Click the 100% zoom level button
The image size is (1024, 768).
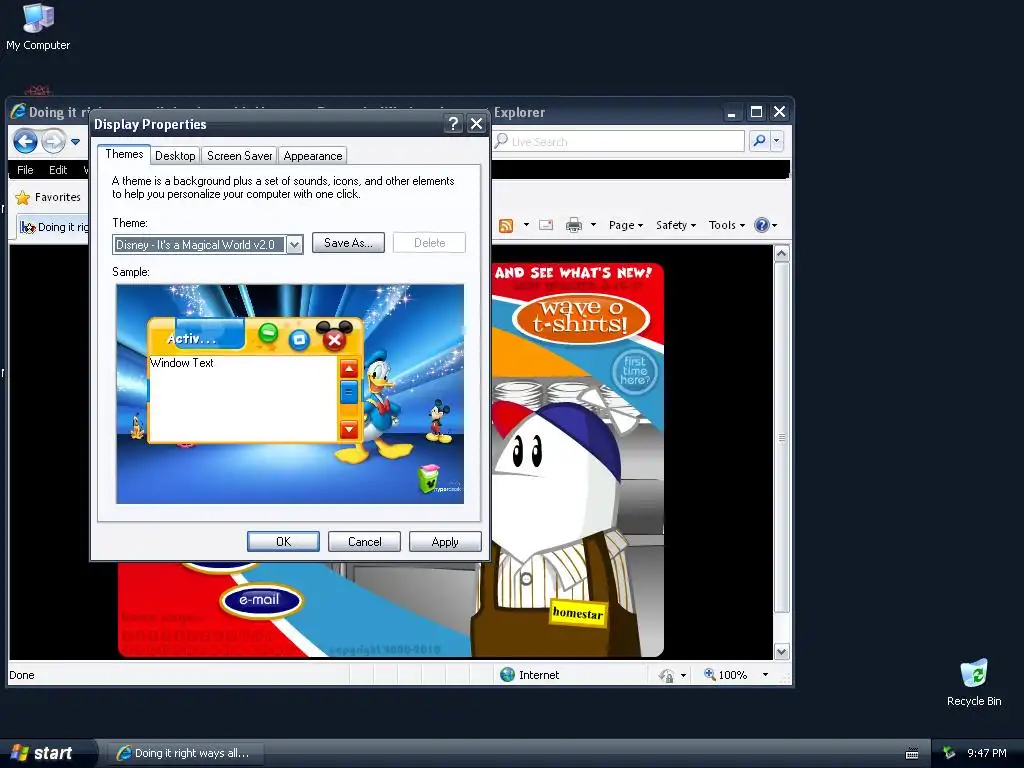[726, 675]
